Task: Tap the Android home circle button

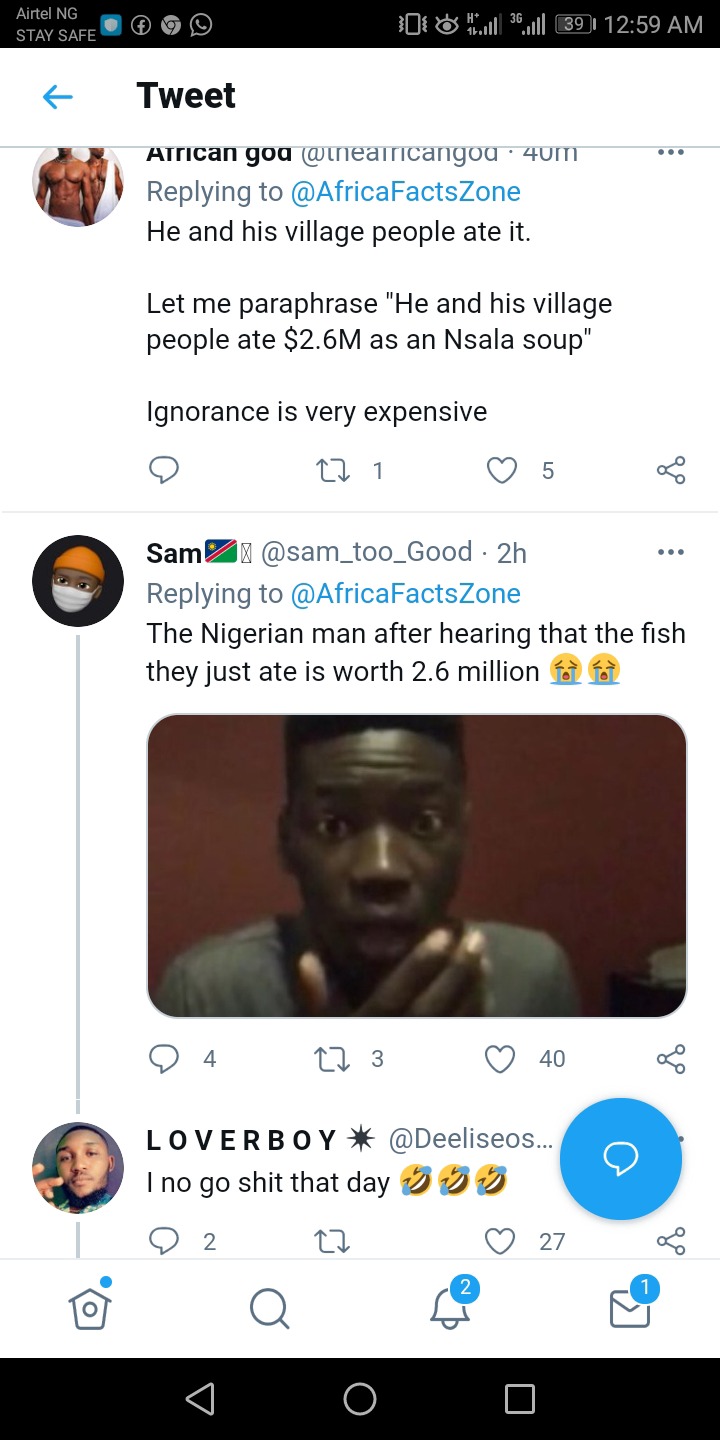Action: (360, 1398)
